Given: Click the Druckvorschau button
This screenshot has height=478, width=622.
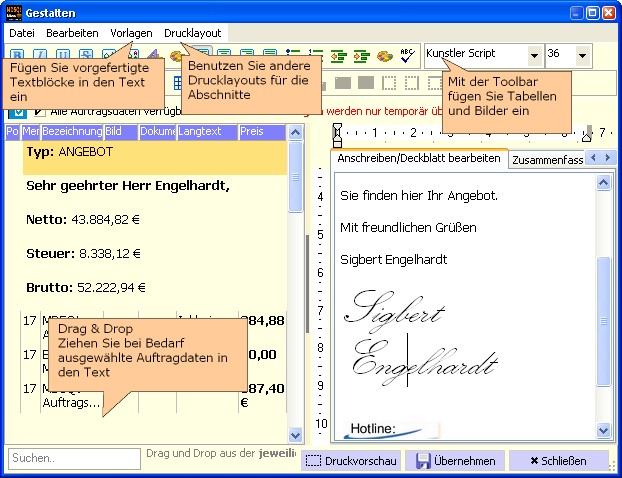Looking at the screenshot, I should click(x=350, y=460).
